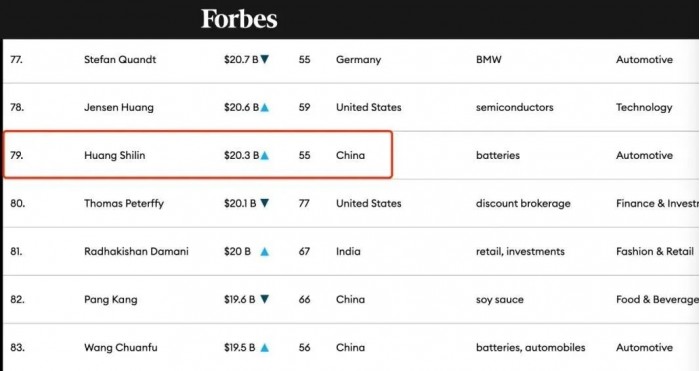Click rank number 79.
Screen dimensions: 700x371
[x=17, y=155]
